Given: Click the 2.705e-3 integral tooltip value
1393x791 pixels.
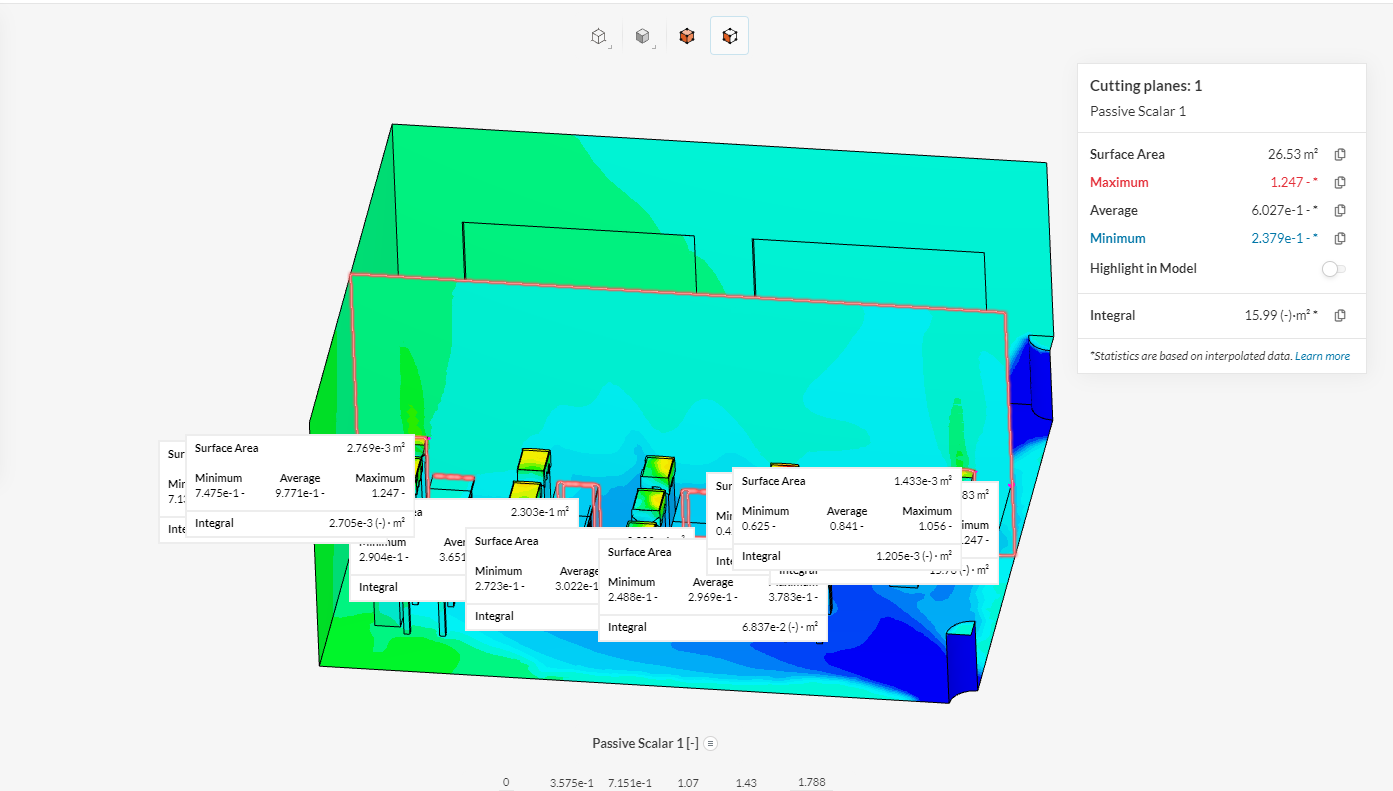Looking at the screenshot, I should tap(367, 523).
